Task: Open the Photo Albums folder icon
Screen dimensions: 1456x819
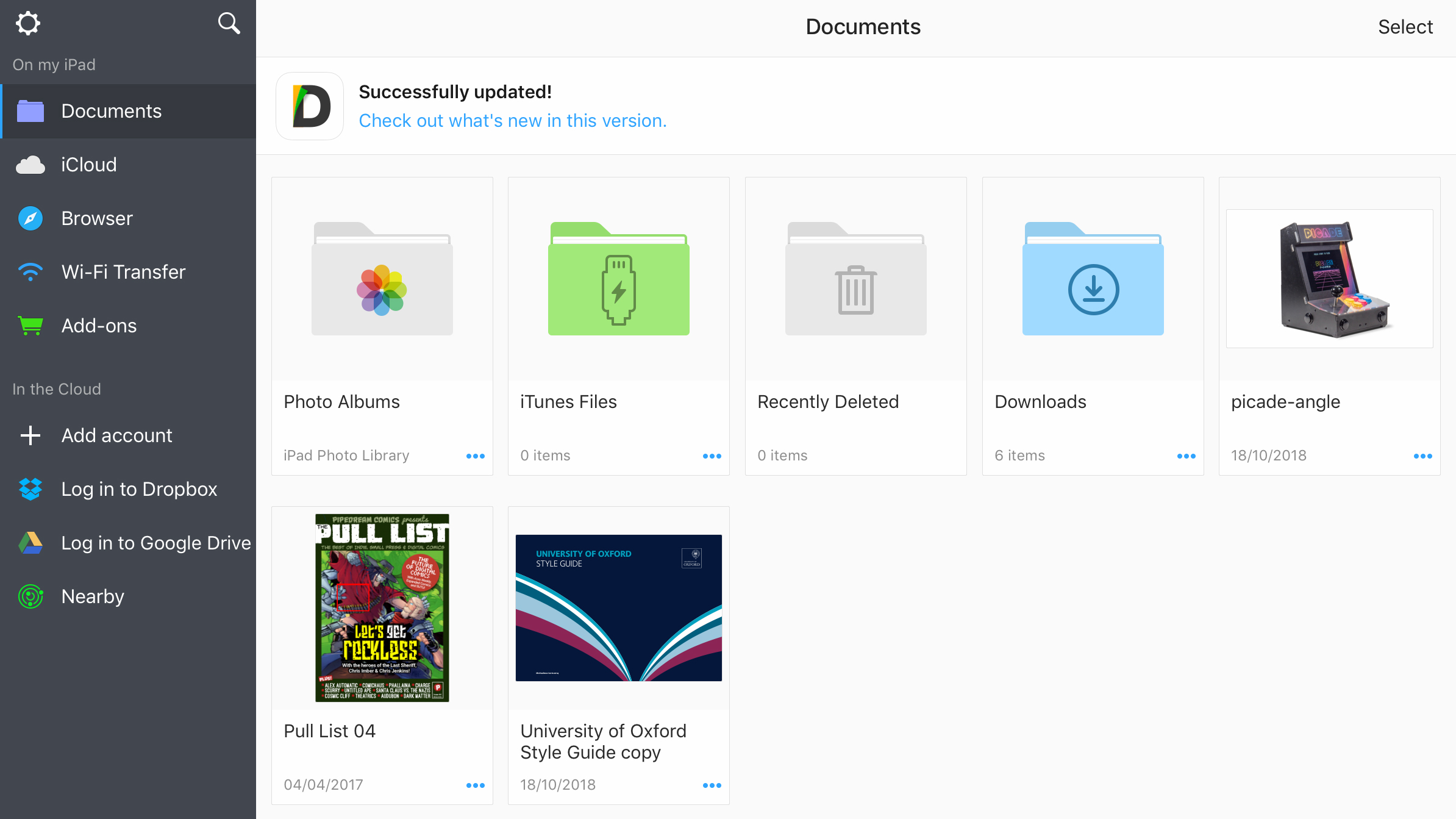Action: click(x=382, y=279)
